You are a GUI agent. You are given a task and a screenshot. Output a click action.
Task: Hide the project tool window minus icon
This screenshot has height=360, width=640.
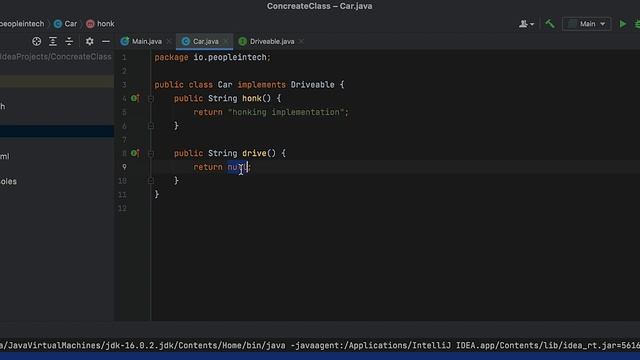tap(106, 41)
